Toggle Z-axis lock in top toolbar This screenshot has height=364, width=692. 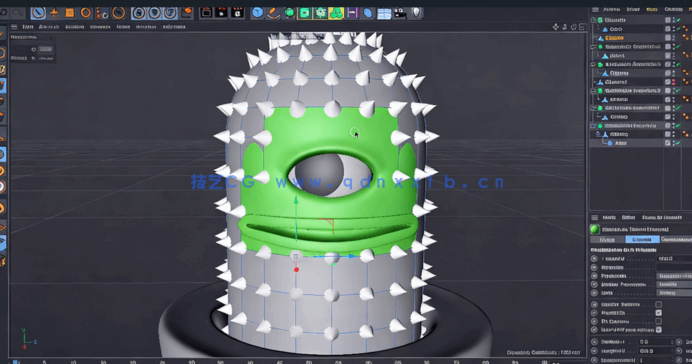pyautogui.click(x=170, y=13)
